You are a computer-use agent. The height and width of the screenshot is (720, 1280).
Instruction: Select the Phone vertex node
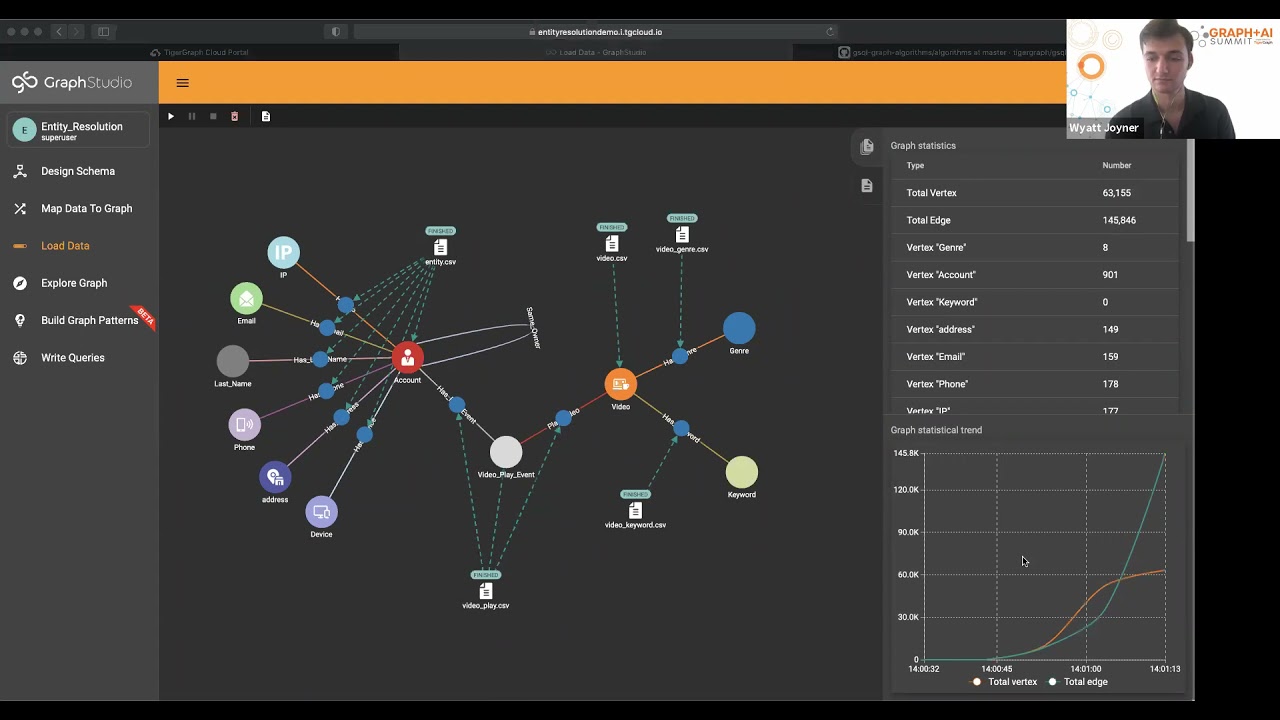[244, 425]
